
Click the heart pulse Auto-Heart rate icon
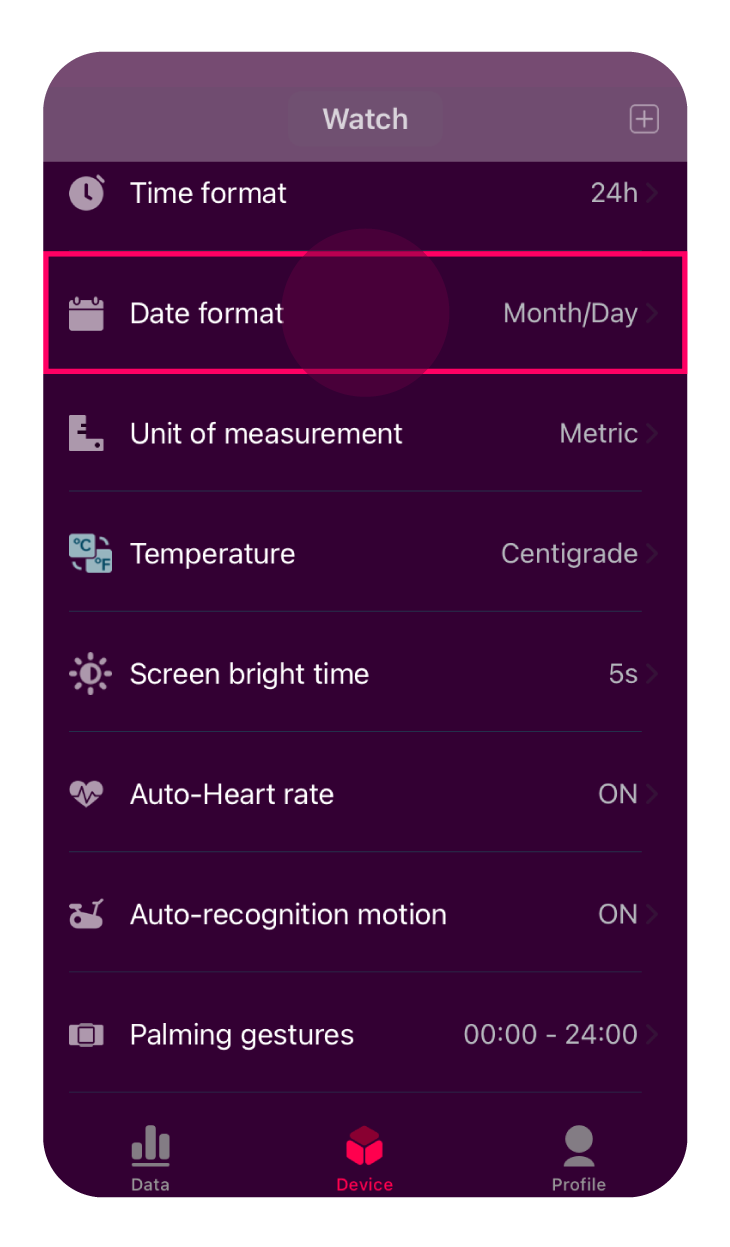tap(86, 794)
